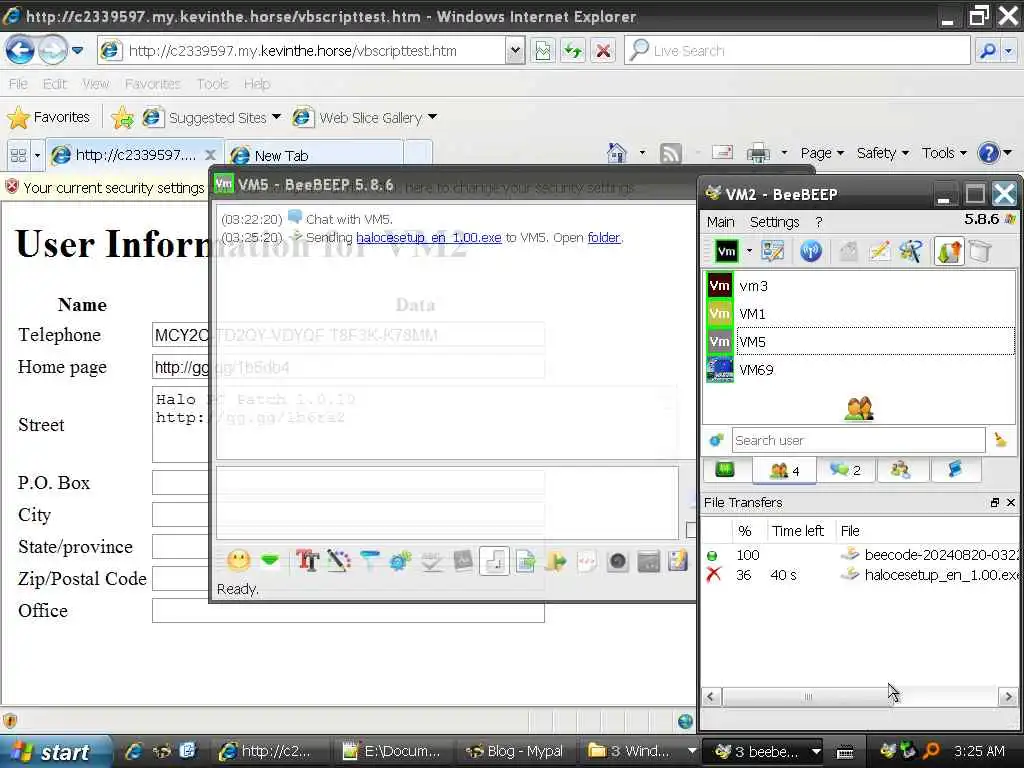The image size is (1024, 768).
Task: Open the ? help menu in BeeBEEP
Action: click(x=819, y=222)
